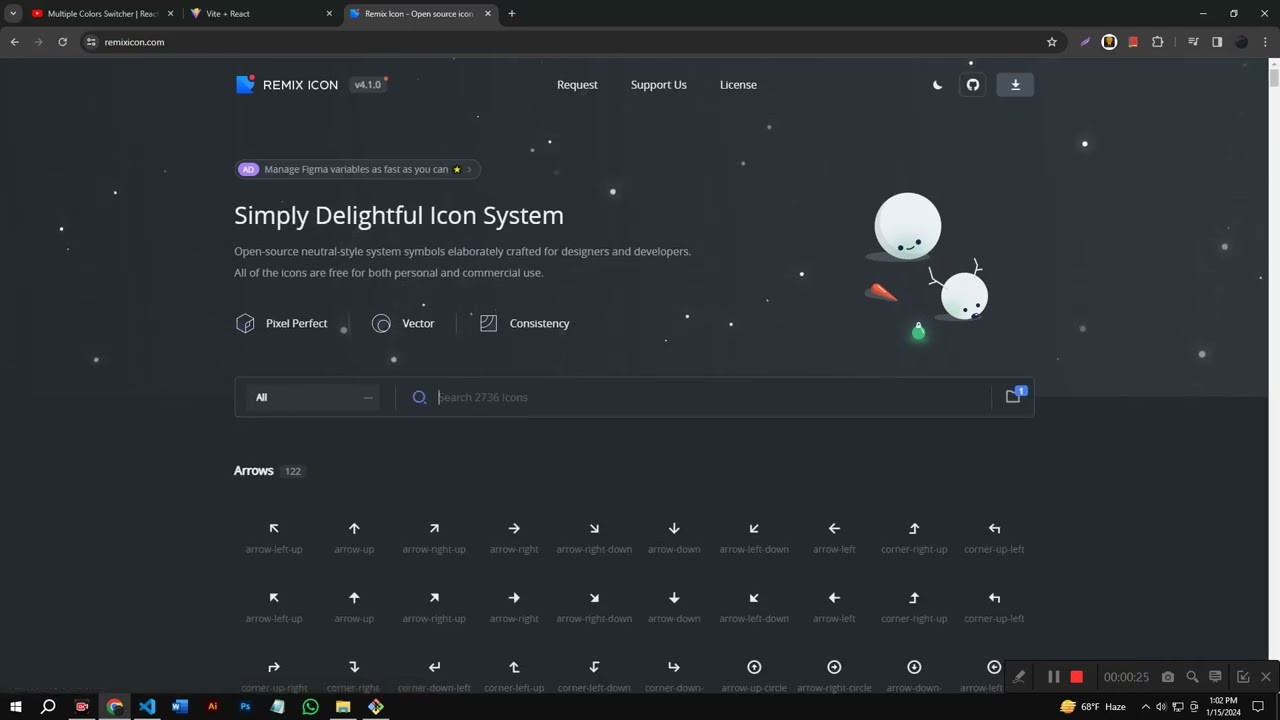The image size is (1280, 720).
Task: Close the Multiple Colors Switcher tab
Action: coord(170,14)
